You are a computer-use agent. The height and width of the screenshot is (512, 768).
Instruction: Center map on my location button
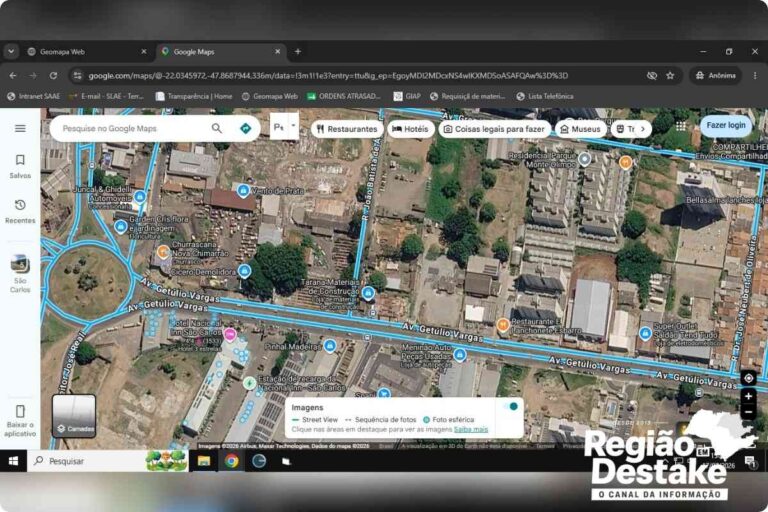point(748,378)
